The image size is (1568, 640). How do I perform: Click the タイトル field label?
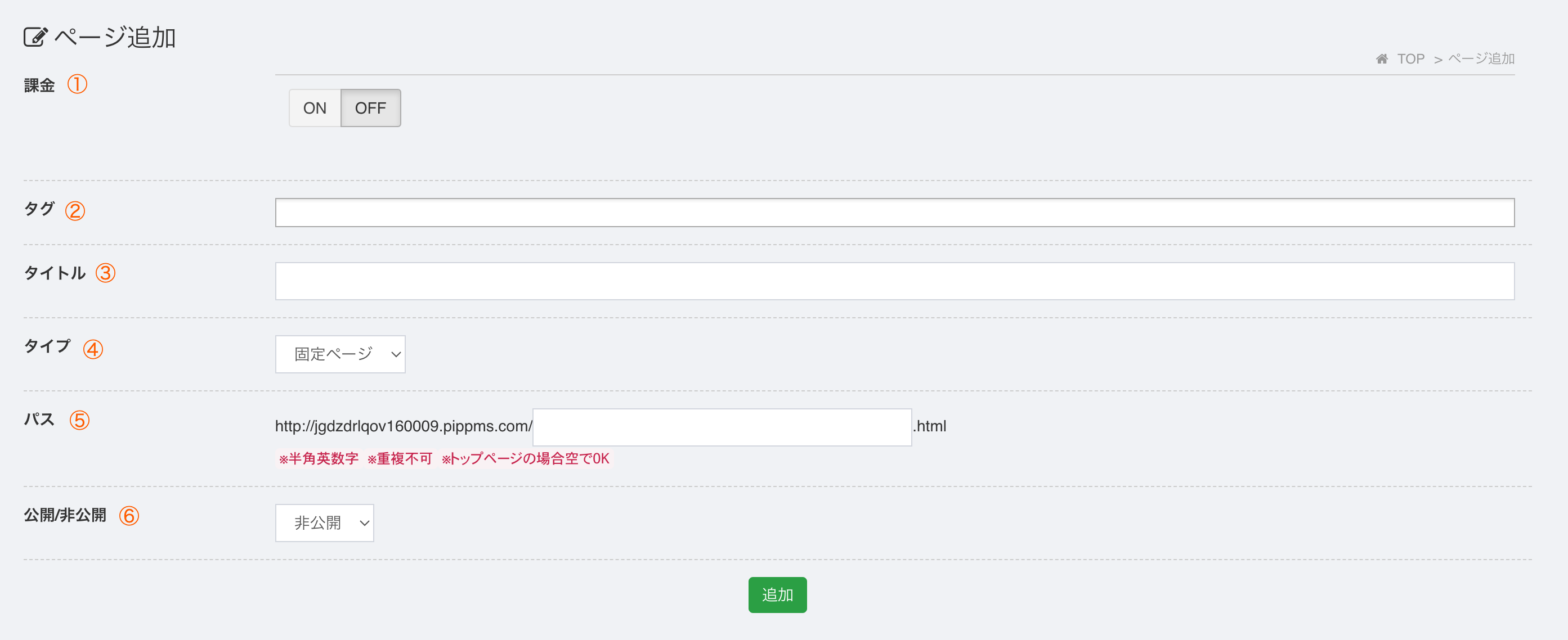(x=55, y=273)
